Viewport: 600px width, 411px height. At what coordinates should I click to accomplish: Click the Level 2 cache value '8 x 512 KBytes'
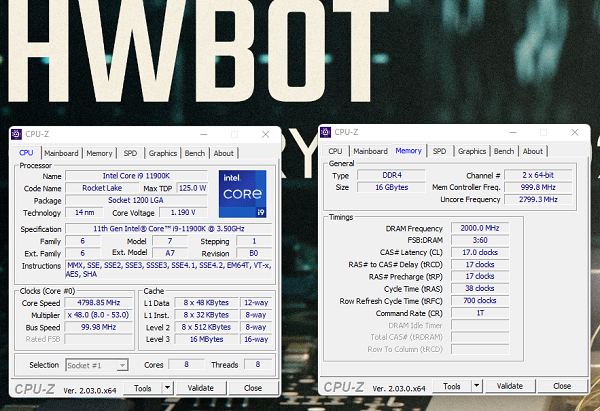tap(207, 327)
